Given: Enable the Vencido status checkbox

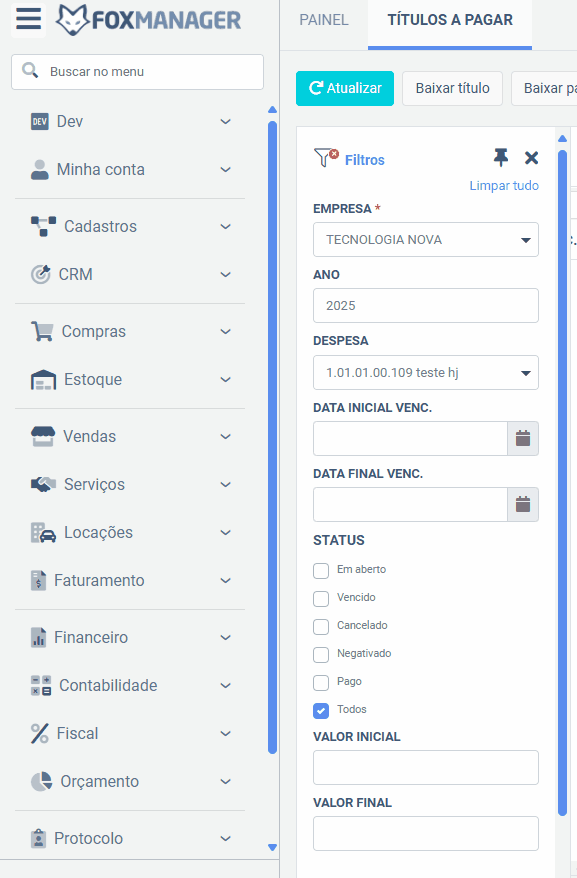Looking at the screenshot, I should 321,599.
